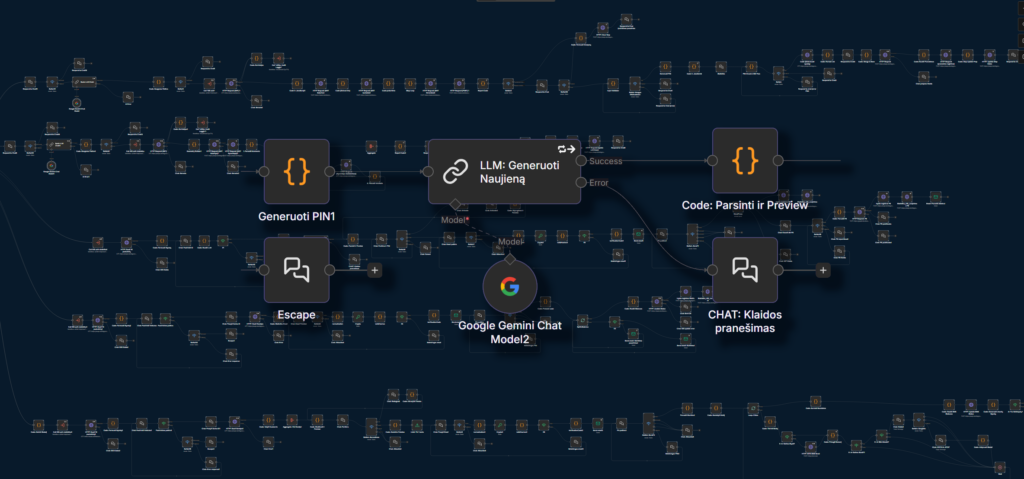Click the 'Escape' node label

pos(297,315)
